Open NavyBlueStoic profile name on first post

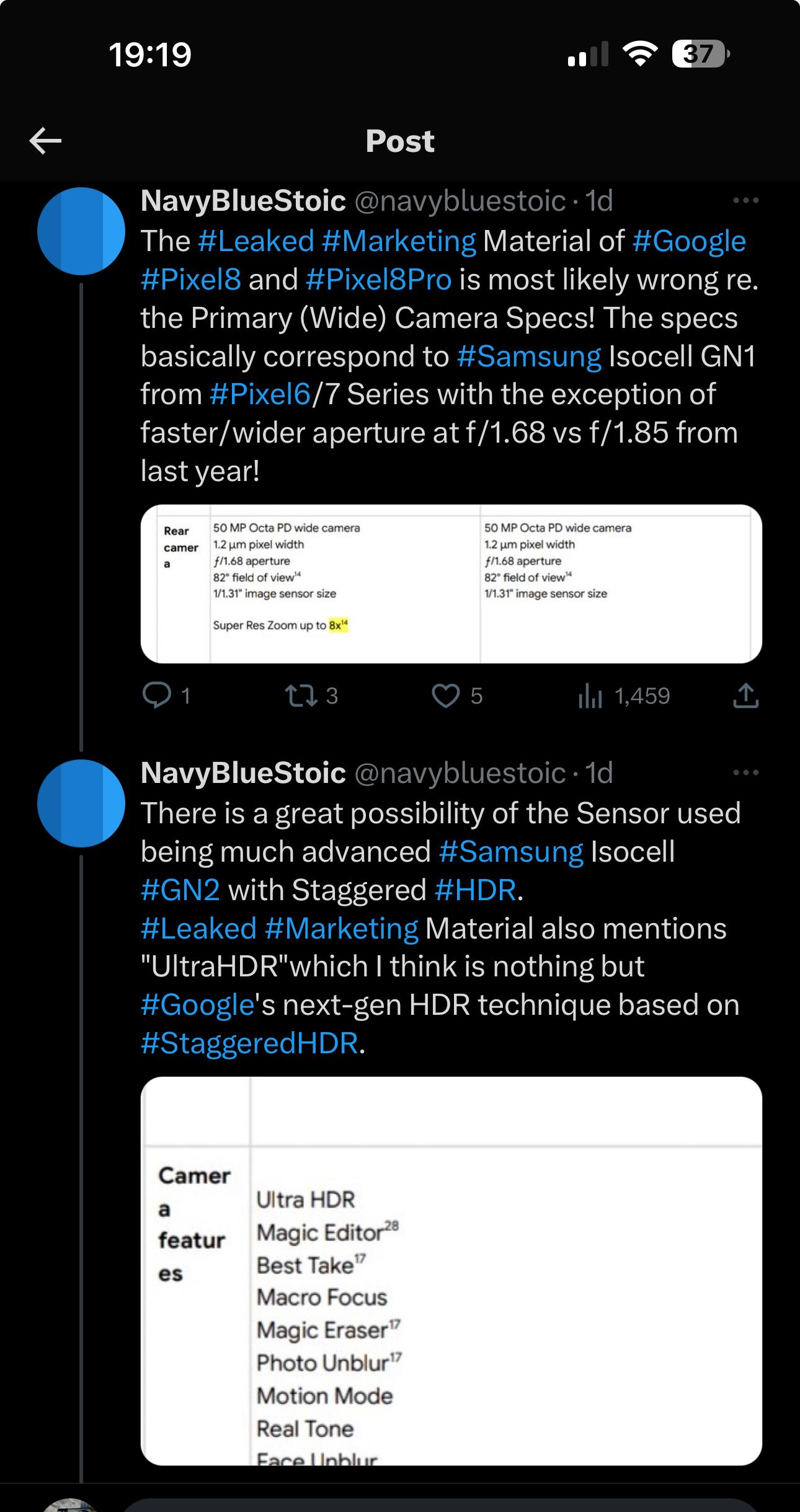(243, 201)
